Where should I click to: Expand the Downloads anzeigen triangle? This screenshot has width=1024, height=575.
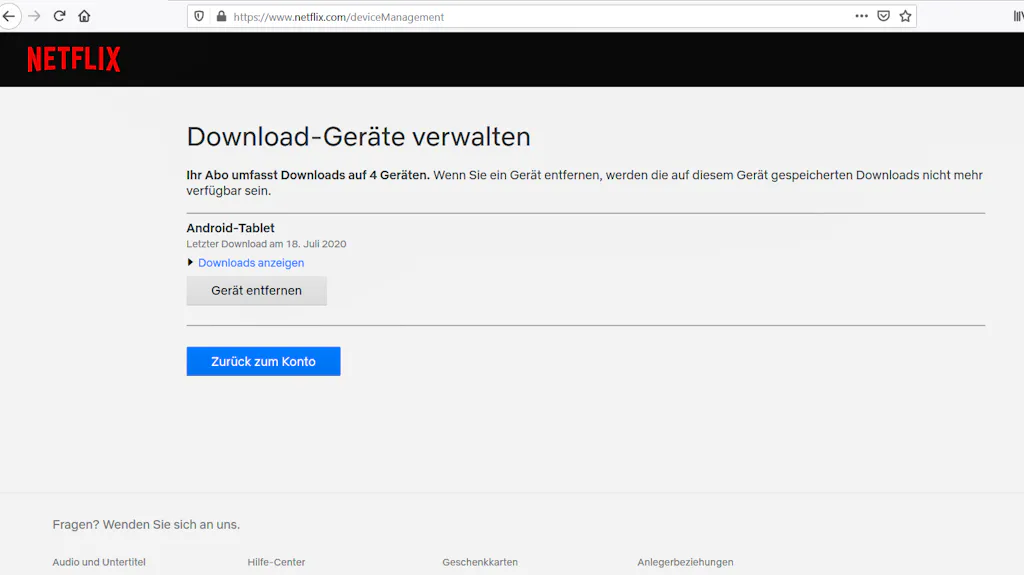(190, 262)
